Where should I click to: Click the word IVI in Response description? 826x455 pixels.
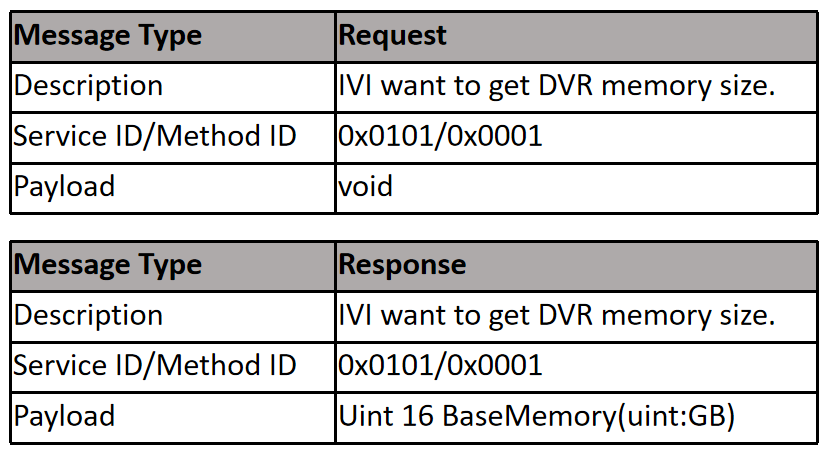[x=355, y=314]
